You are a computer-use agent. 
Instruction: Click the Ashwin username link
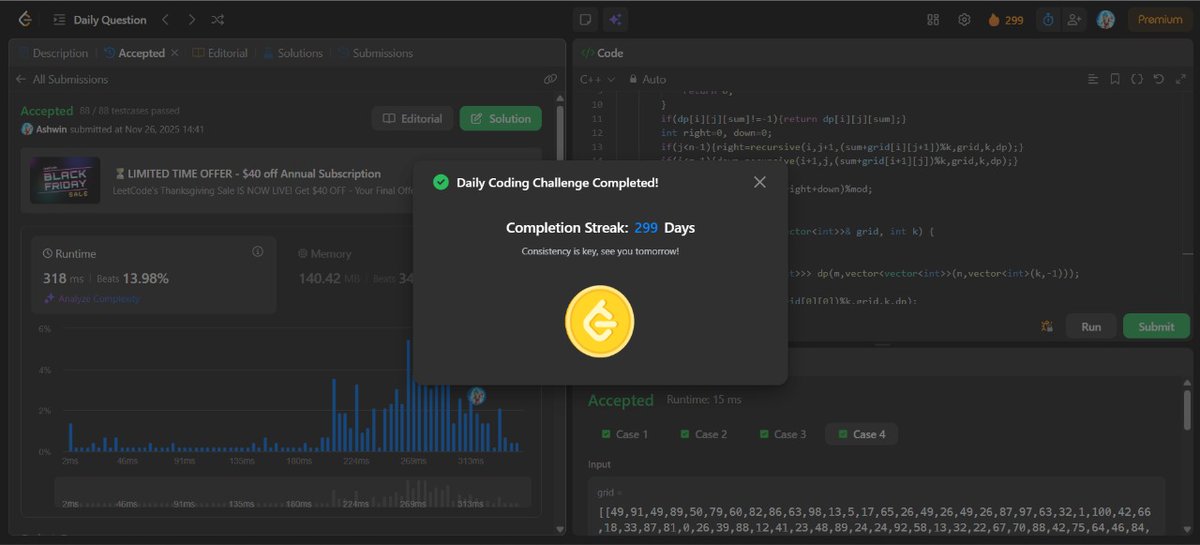pos(53,129)
